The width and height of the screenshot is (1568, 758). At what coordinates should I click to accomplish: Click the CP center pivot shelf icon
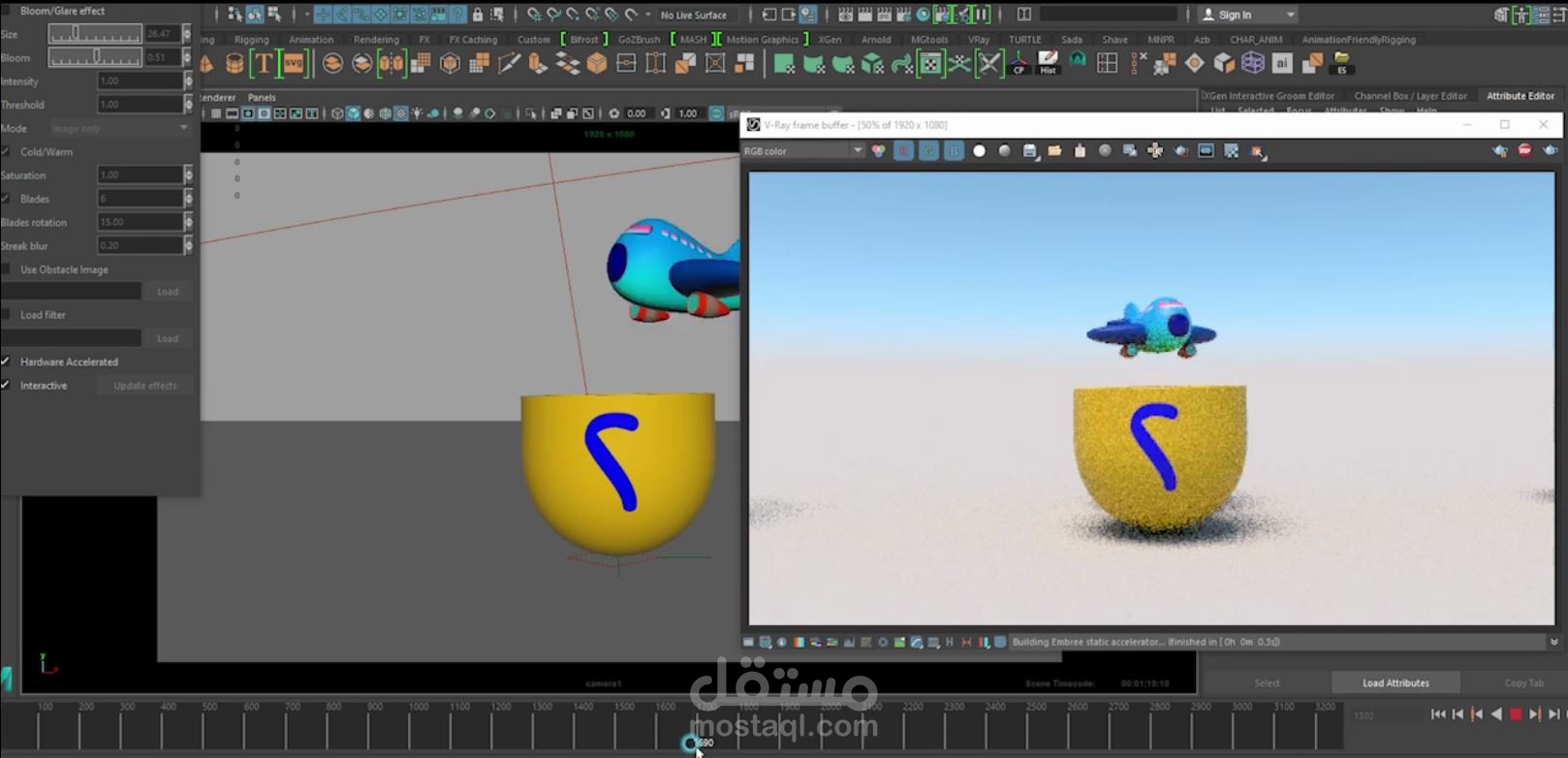[1019, 63]
